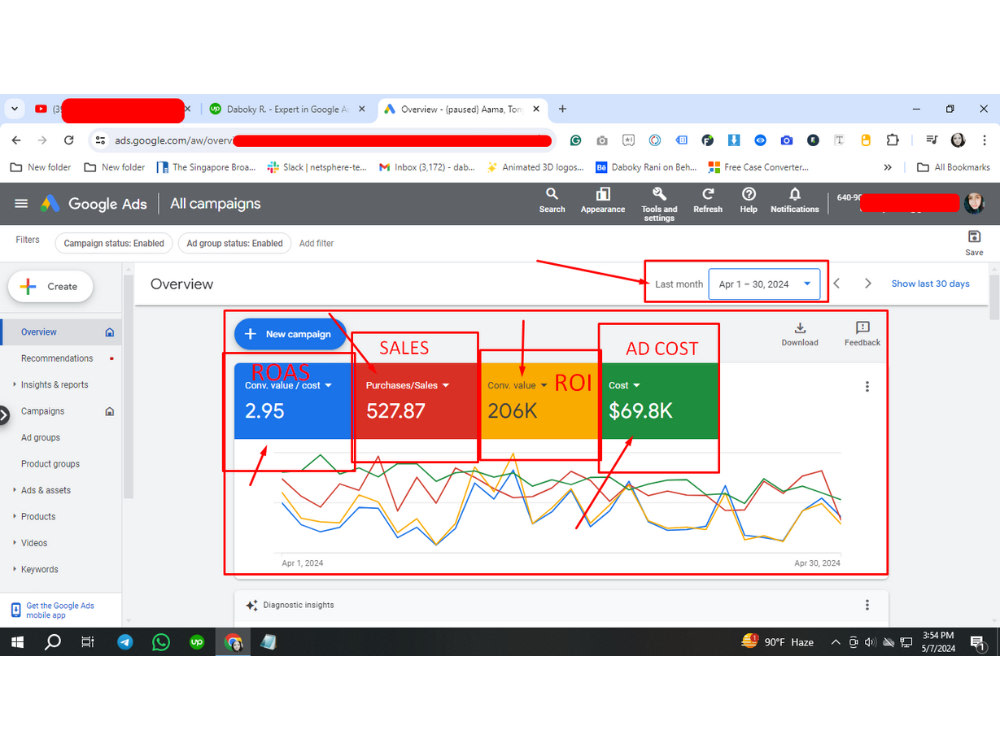Screen dimensions: 1000x750
Task: Open Chrome extensions puzzle icon
Action: (893, 140)
